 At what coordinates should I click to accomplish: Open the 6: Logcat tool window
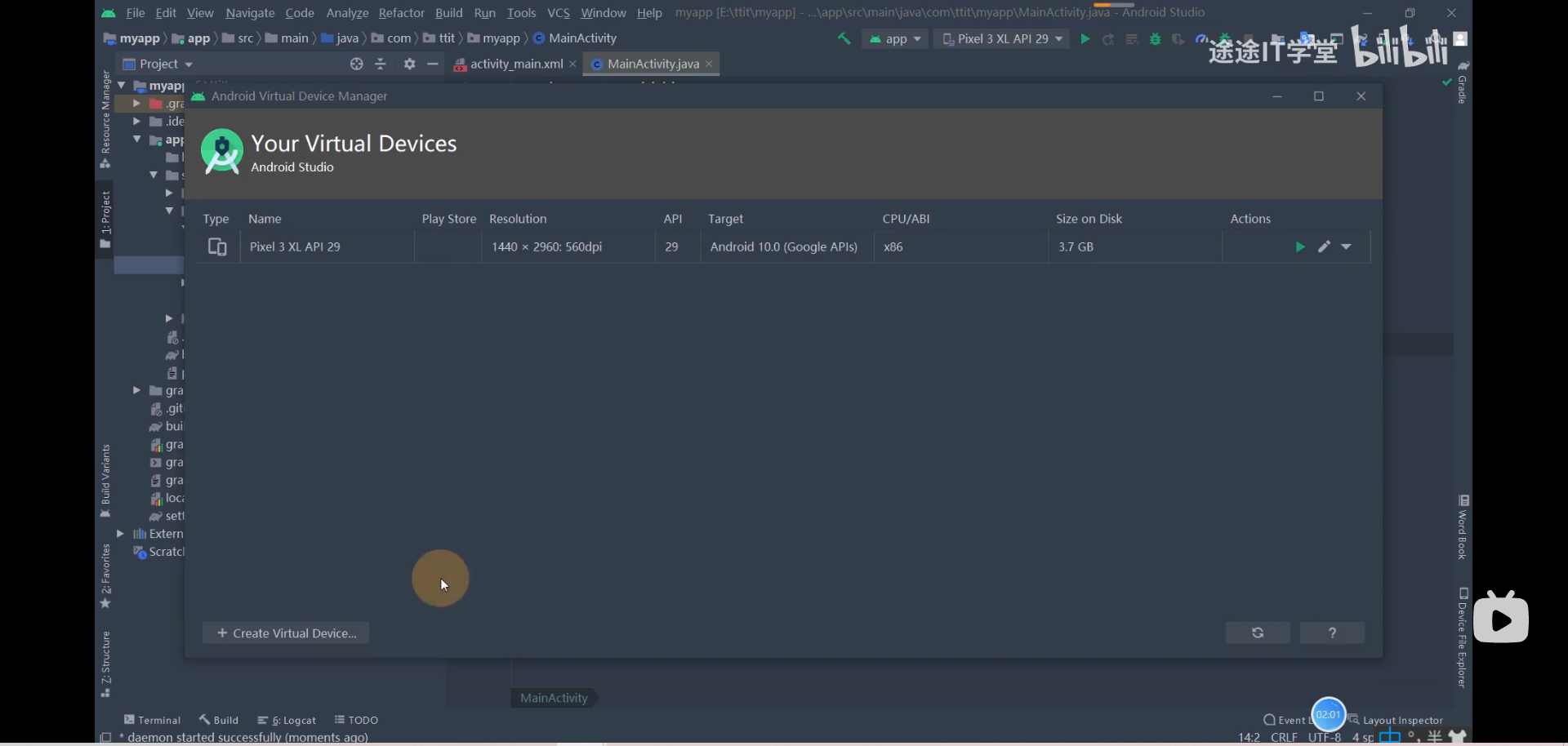pos(287,720)
